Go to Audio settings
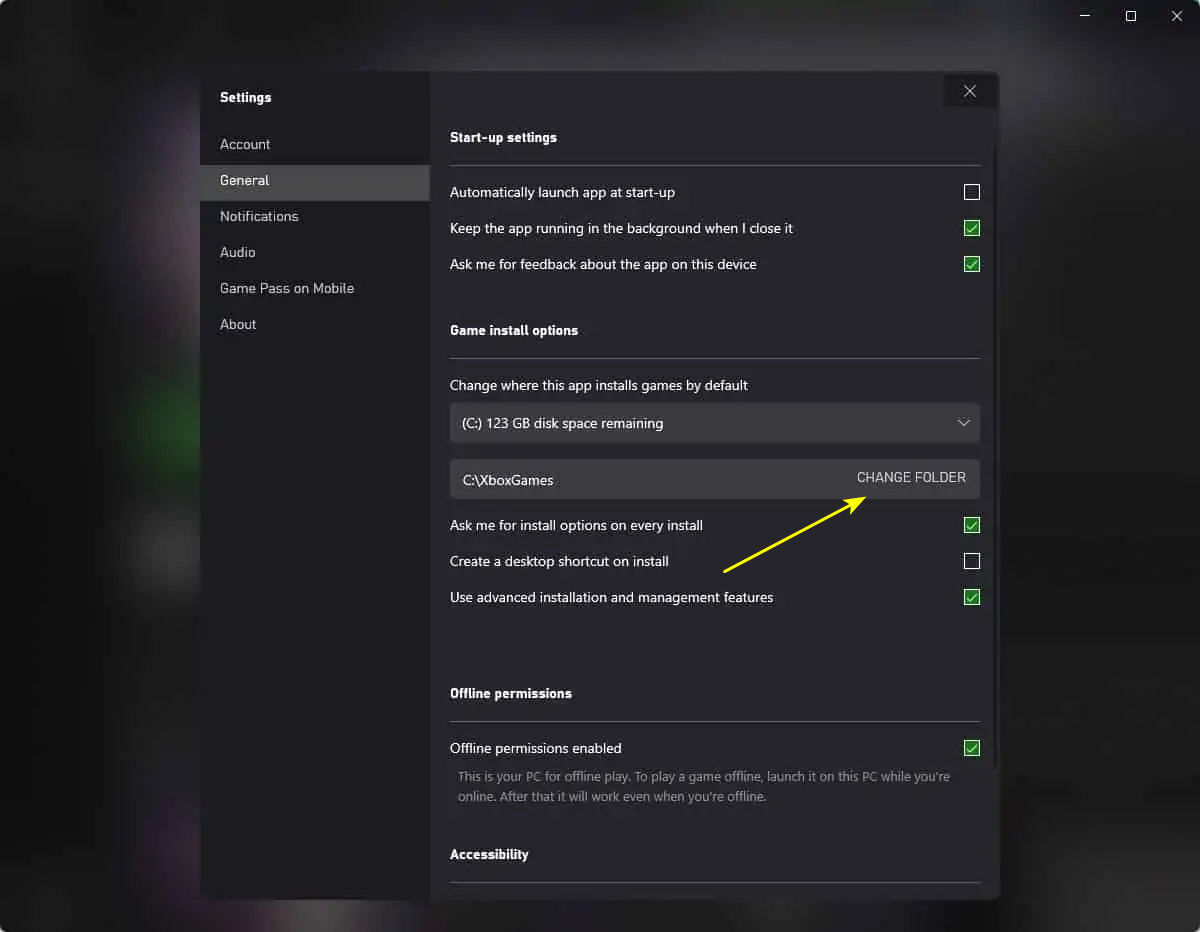The height and width of the screenshot is (932, 1200). point(238,252)
